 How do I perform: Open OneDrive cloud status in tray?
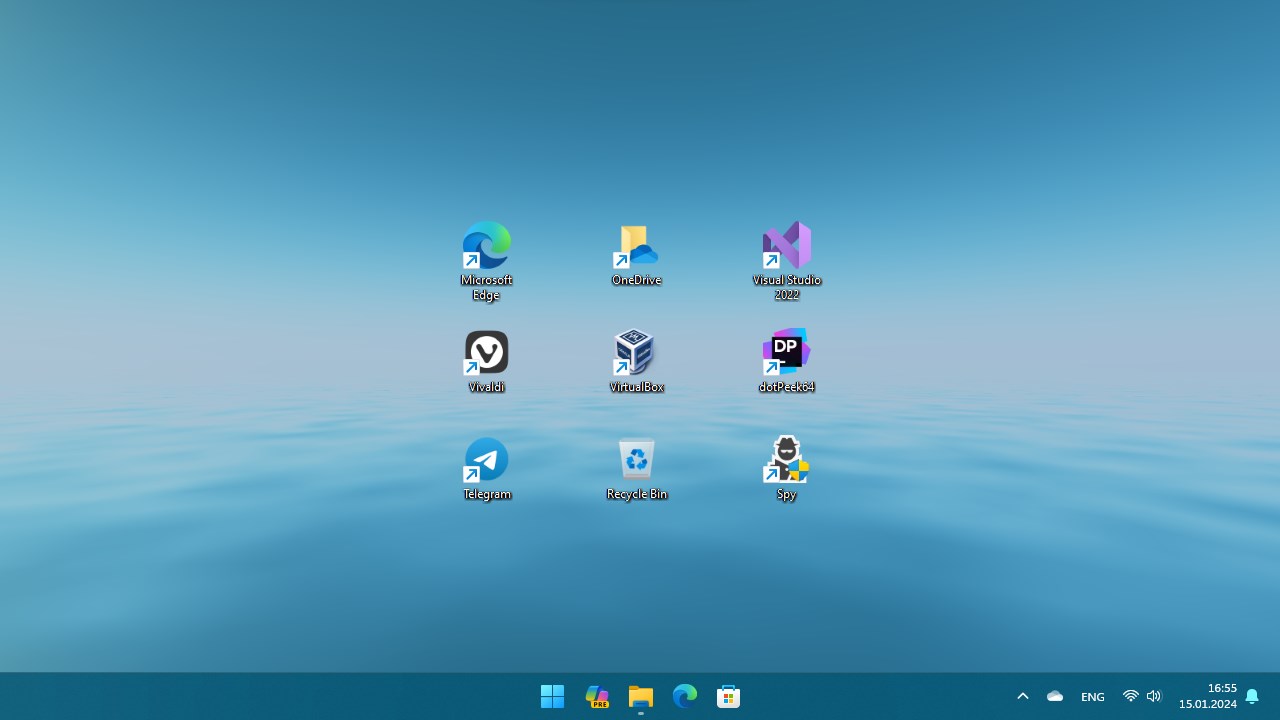pyautogui.click(x=1055, y=696)
